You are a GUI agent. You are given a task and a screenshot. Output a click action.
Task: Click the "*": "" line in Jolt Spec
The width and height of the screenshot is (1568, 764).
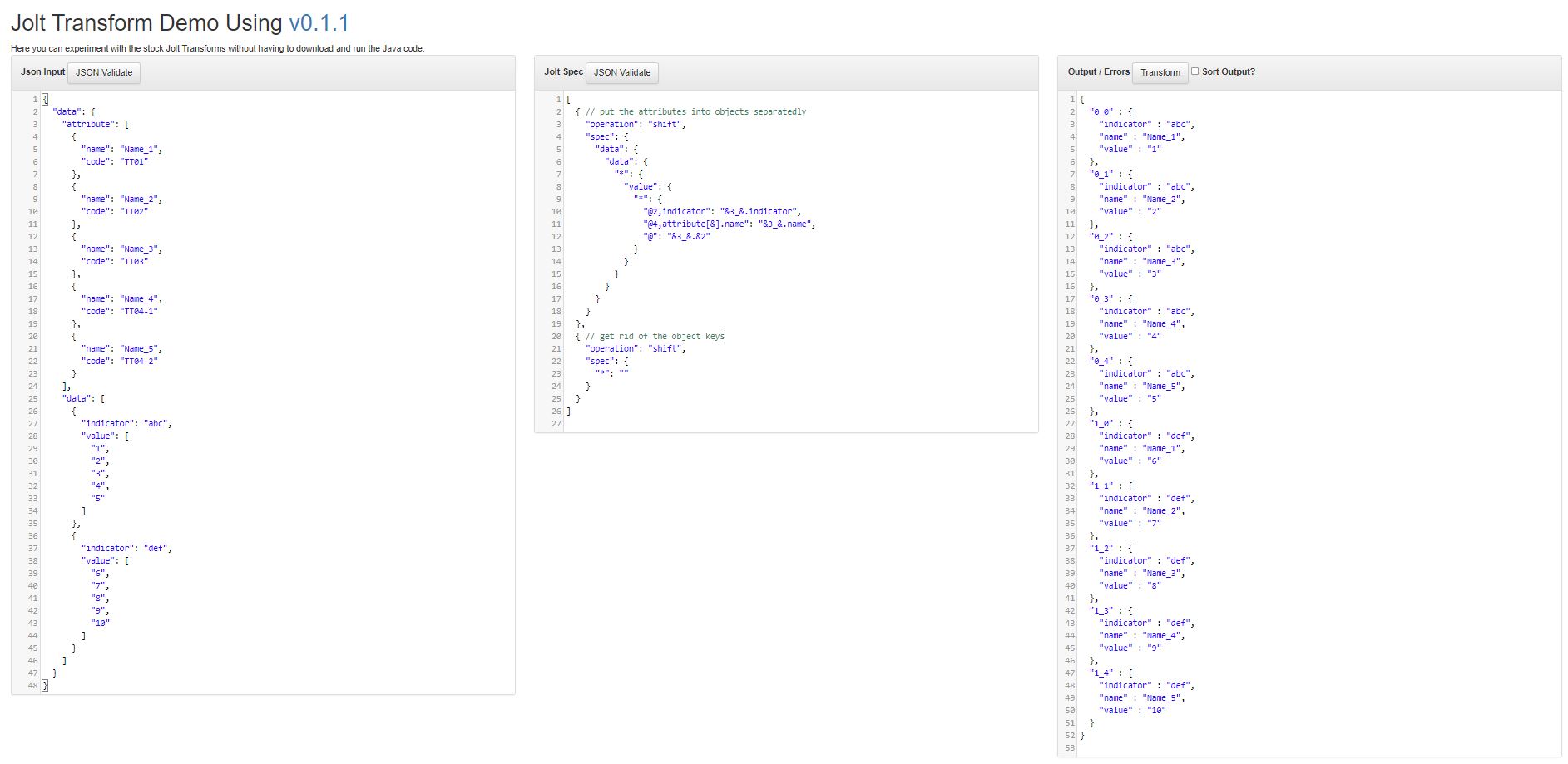coord(611,374)
